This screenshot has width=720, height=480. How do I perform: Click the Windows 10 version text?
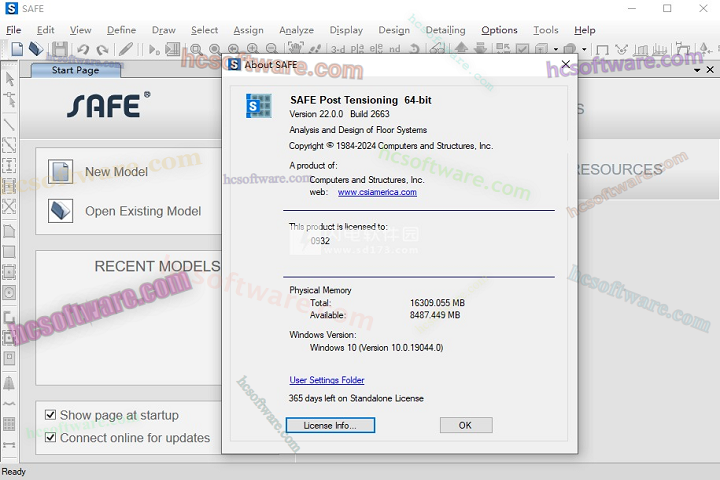tap(377, 348)
